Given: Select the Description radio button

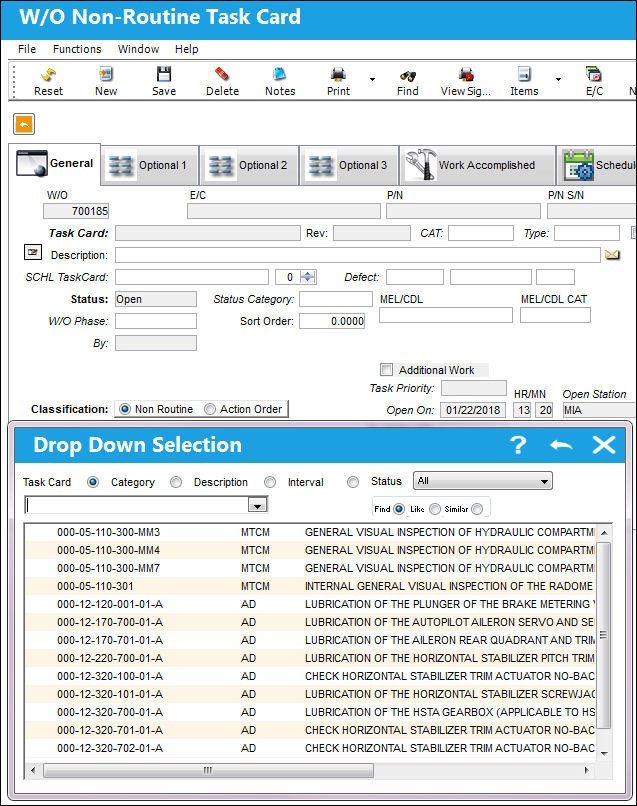Looking at the screenshot, I should coord(270,482).
